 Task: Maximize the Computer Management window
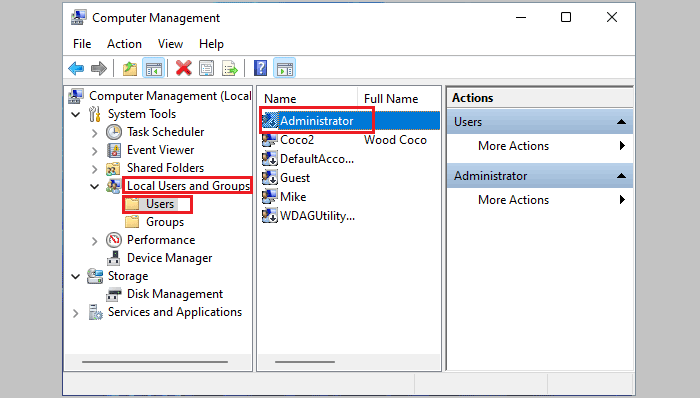tap(566, 17)
